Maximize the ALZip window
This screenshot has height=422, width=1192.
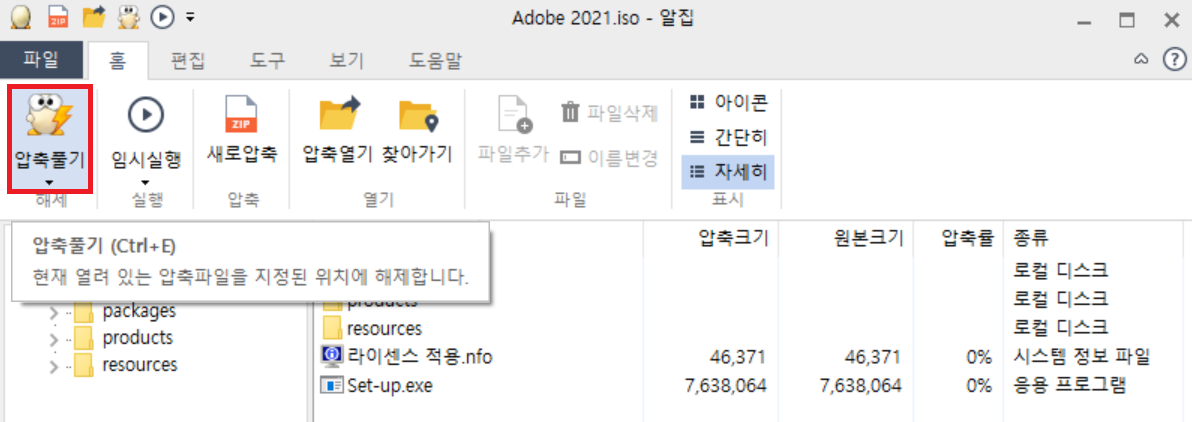1127,21
